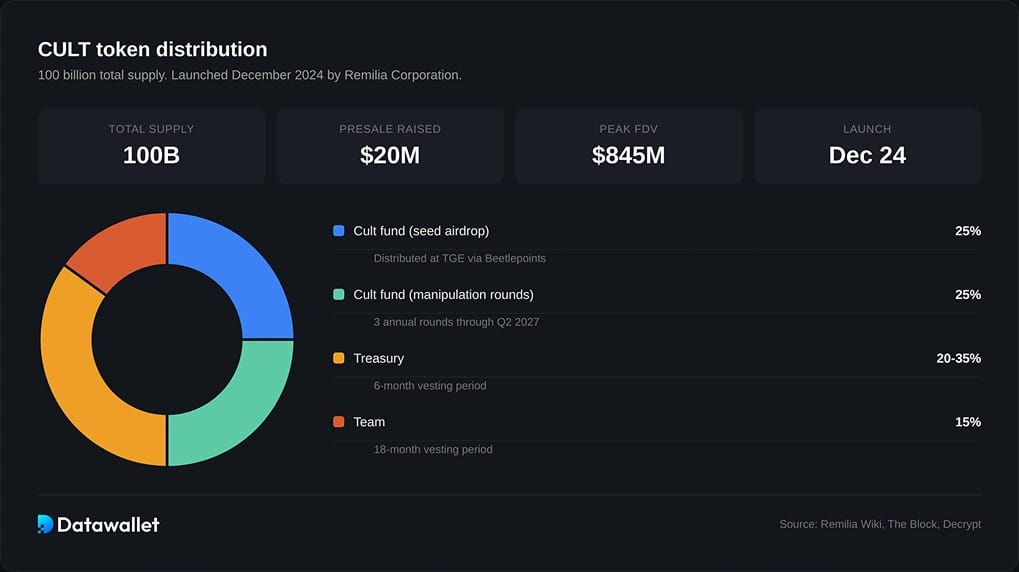Click the CULT token distribution title
The height and width of the screenshot is (572, 1019).
153,49
